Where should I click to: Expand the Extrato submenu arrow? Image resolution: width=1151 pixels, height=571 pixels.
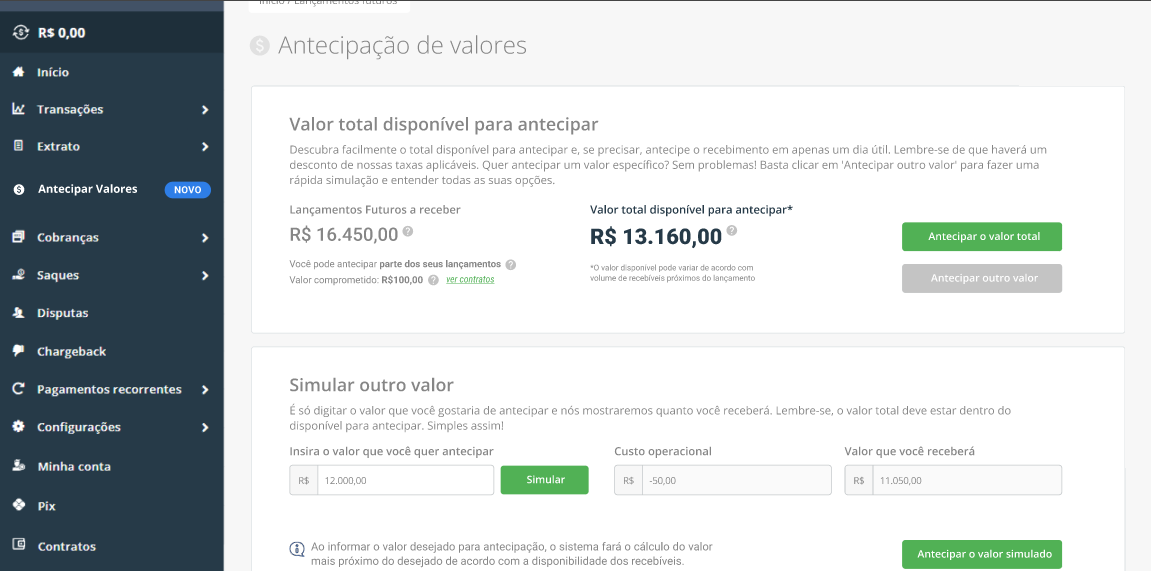[205, 147]
